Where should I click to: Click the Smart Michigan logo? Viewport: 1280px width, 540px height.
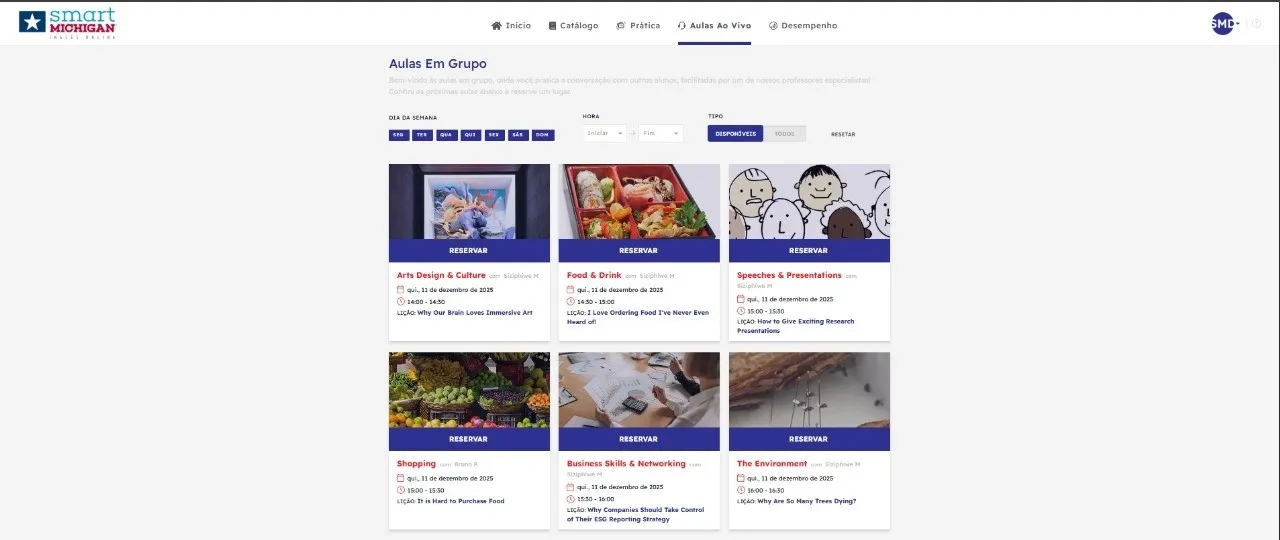click(67, 23)
